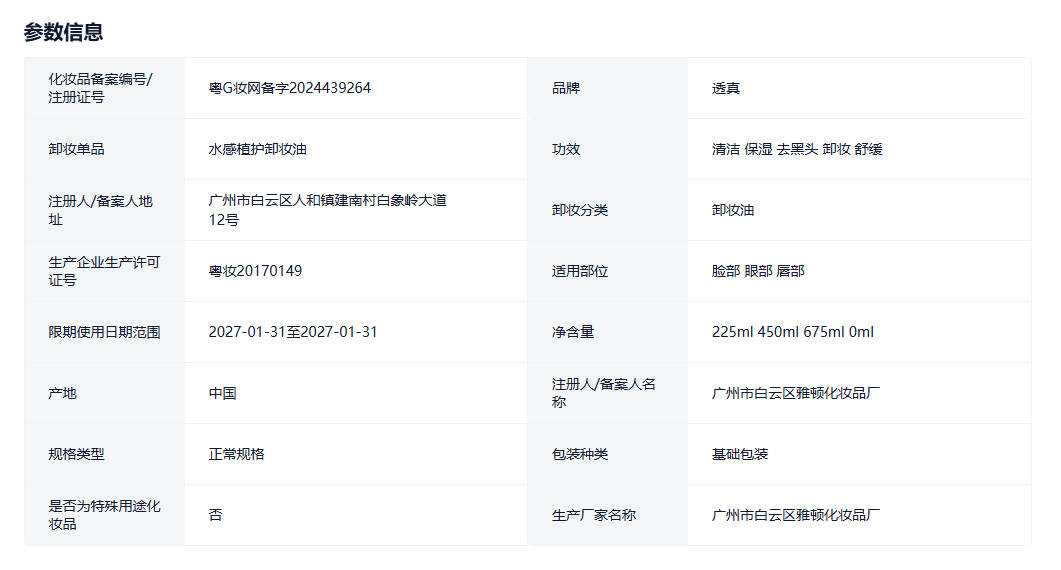
Task: Click the specification type value 正常规格
Action: 236,454
